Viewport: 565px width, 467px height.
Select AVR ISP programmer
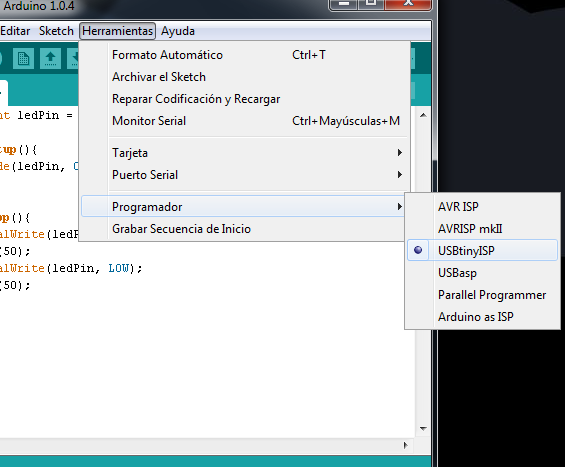(482, 207)
